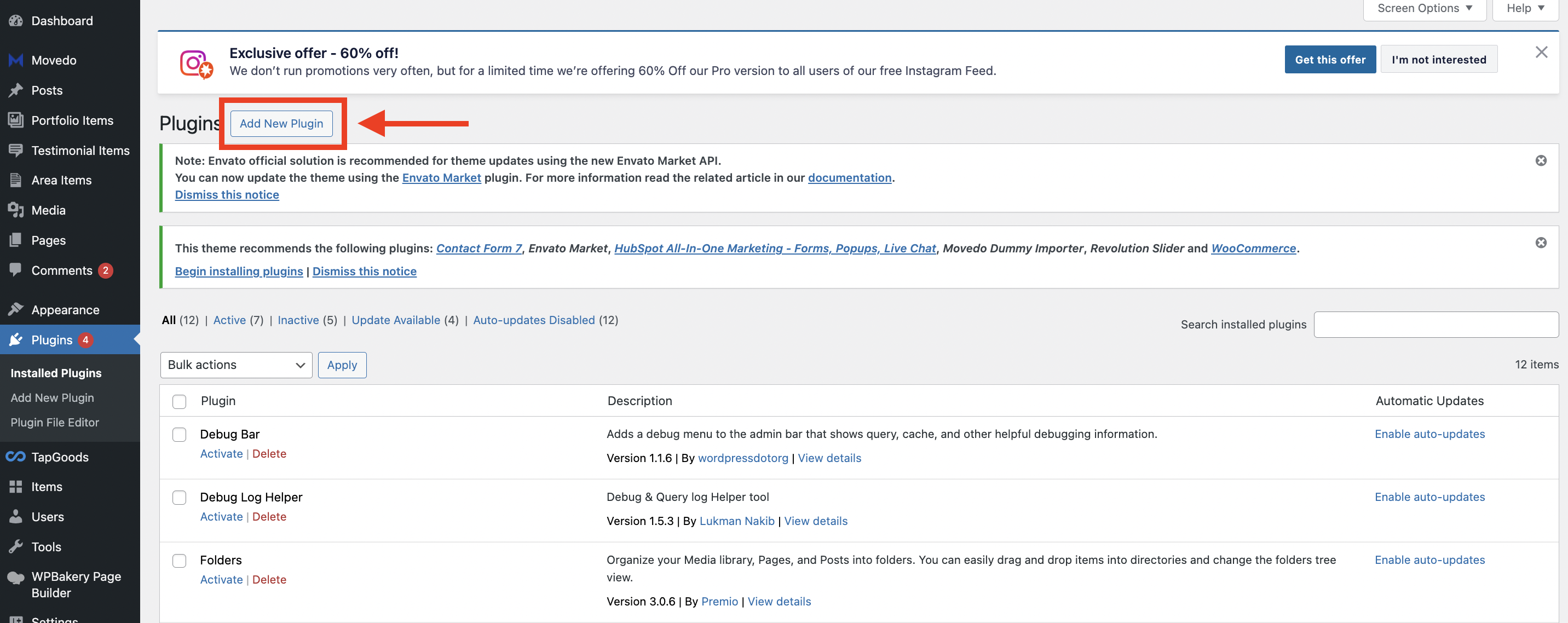1568x623 pixels.
Task: Click the Users person icon
Action: 16,517
